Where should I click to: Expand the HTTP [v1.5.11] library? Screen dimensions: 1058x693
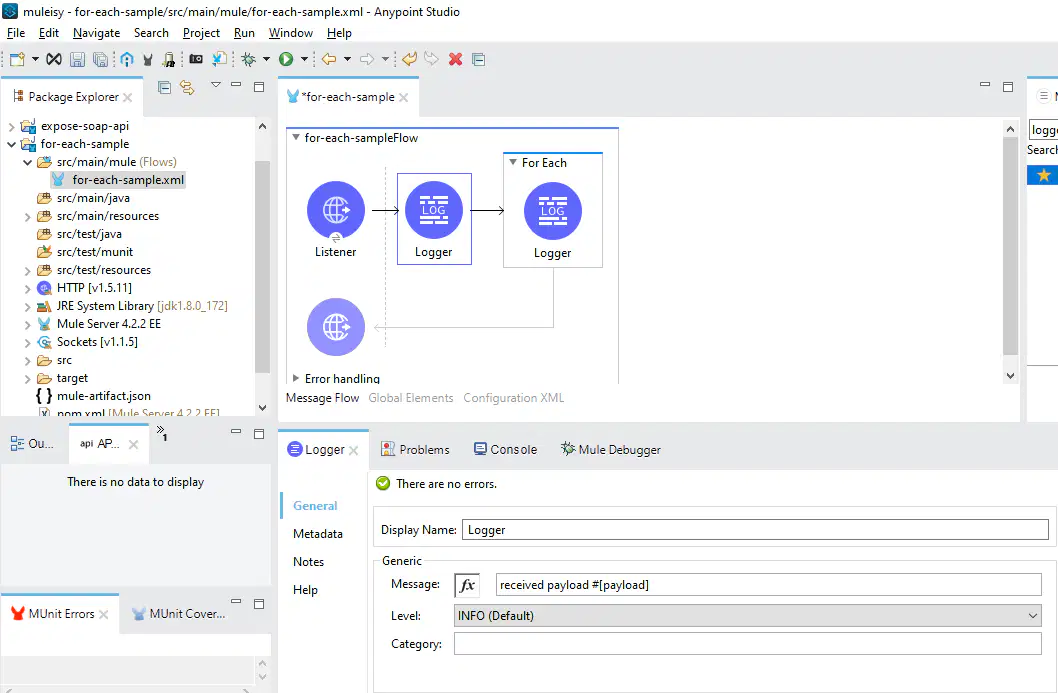click(x=28, y=289)
